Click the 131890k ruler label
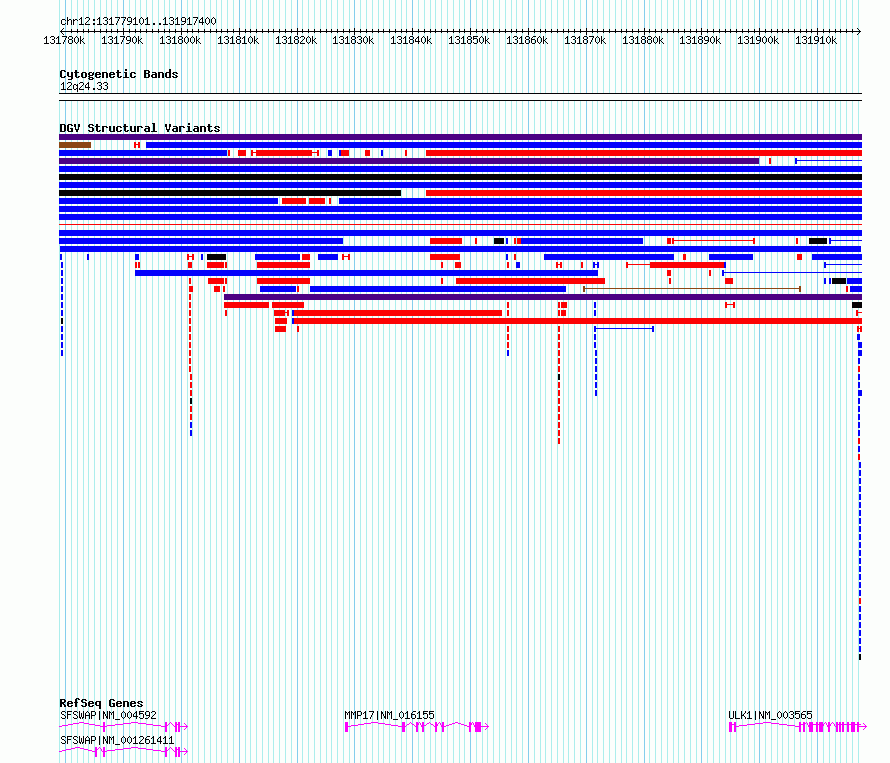This screenshot has height=763, width=890. (x=700, y=40)
